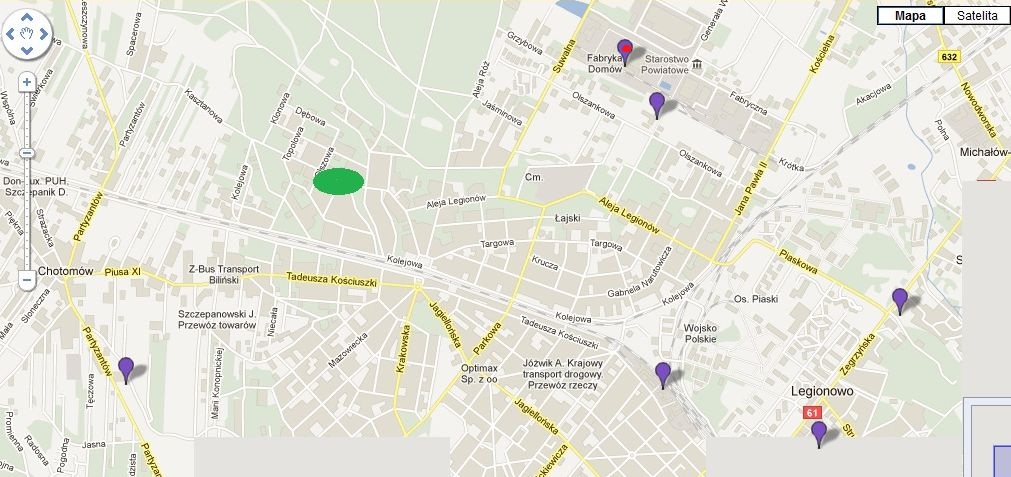
Task: Click the overview map box in corner
Action: pos(987,438)
